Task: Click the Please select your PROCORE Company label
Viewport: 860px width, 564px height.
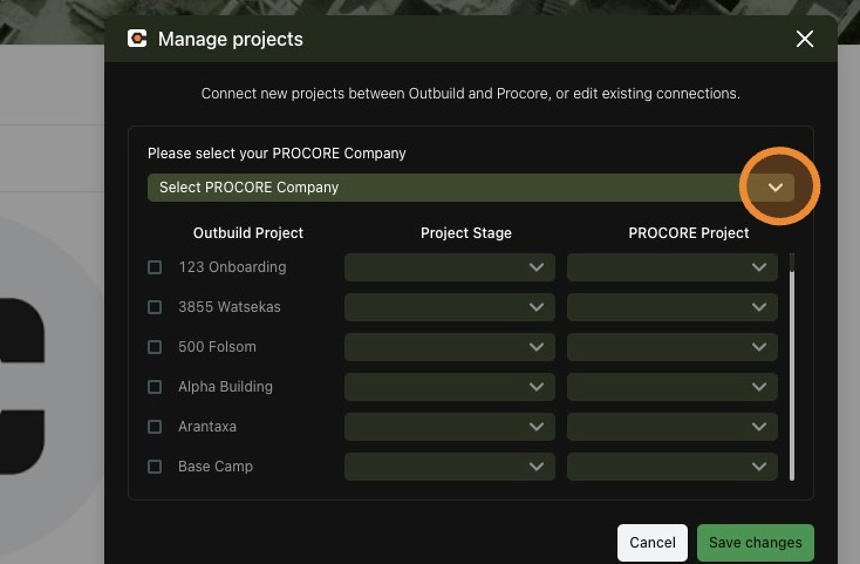Action: click(x=277, y=154)
